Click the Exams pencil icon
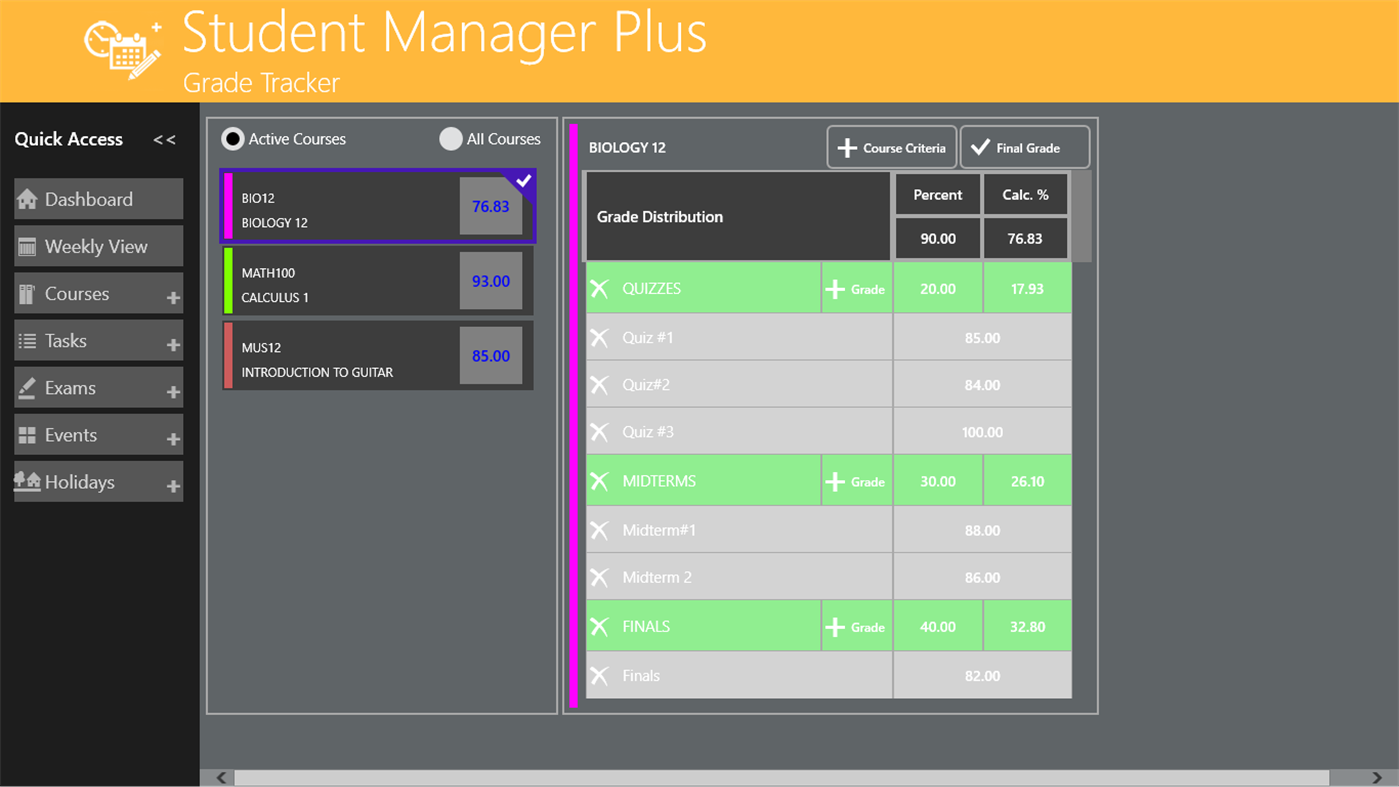Viewport: 1399px width, 787px height. click(x=27, y=387)
